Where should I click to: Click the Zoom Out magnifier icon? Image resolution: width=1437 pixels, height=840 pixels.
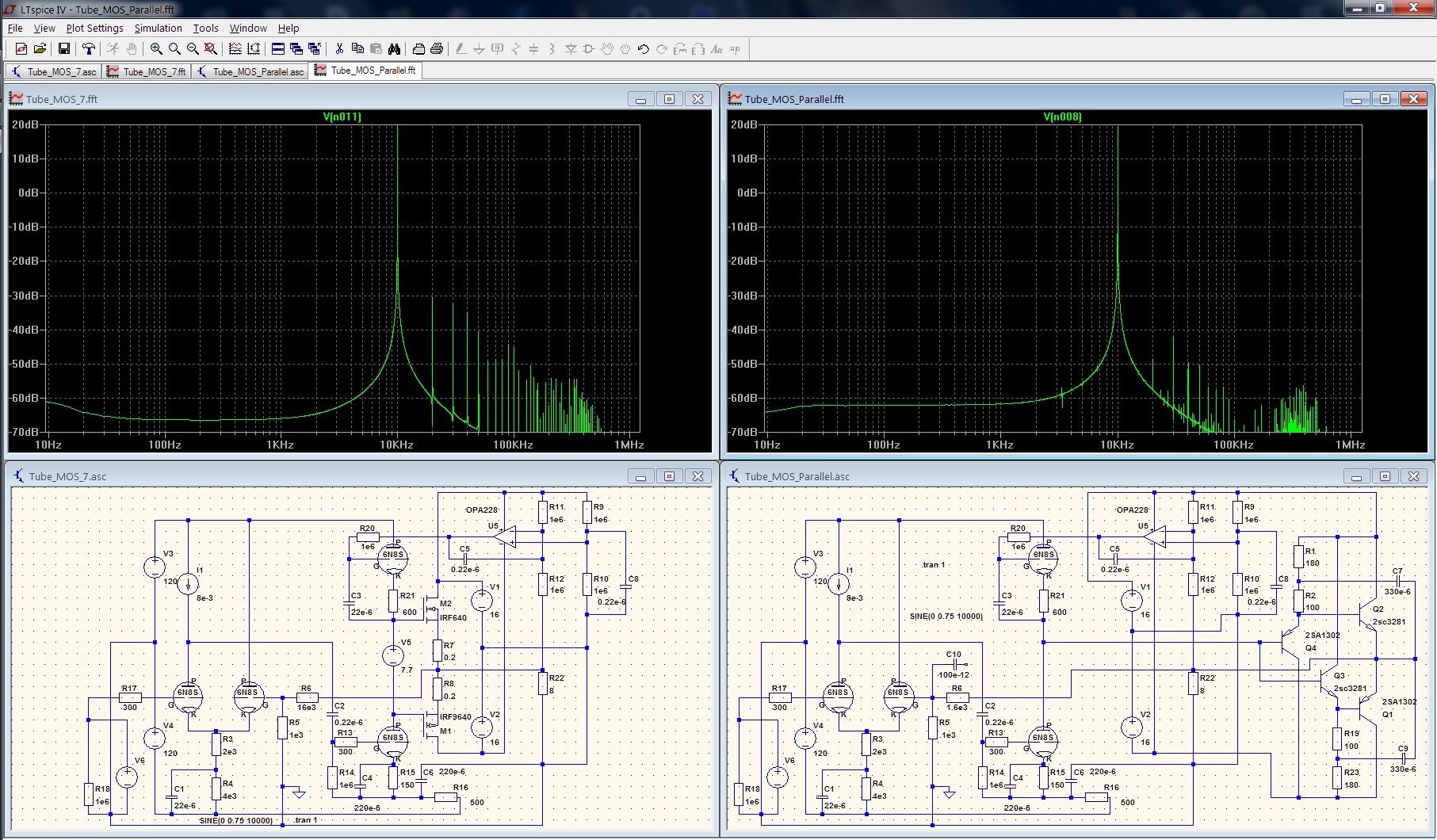193,49
